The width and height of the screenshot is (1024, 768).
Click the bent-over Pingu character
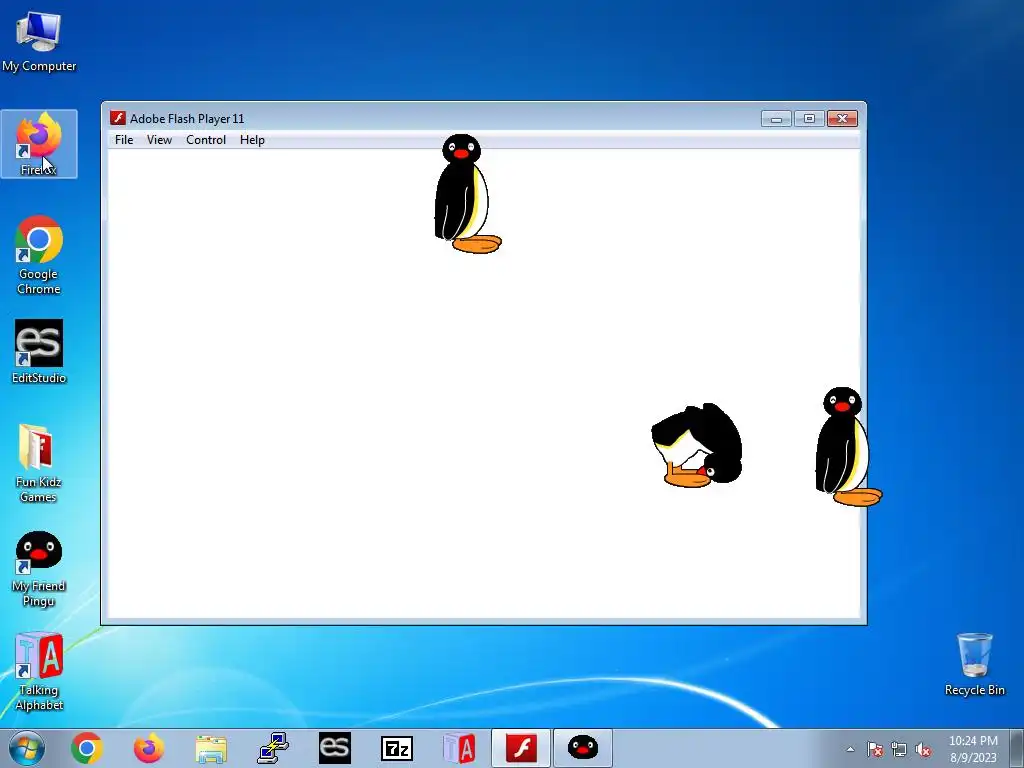pos(697,445)
